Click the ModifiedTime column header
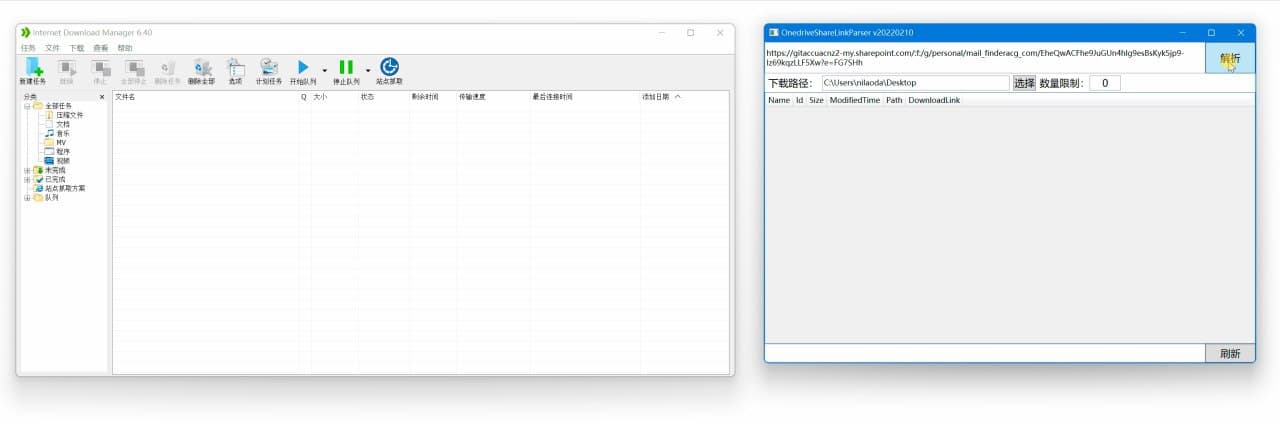Image resolution: width=1280 pixels, height=425 pixels. 855,100
